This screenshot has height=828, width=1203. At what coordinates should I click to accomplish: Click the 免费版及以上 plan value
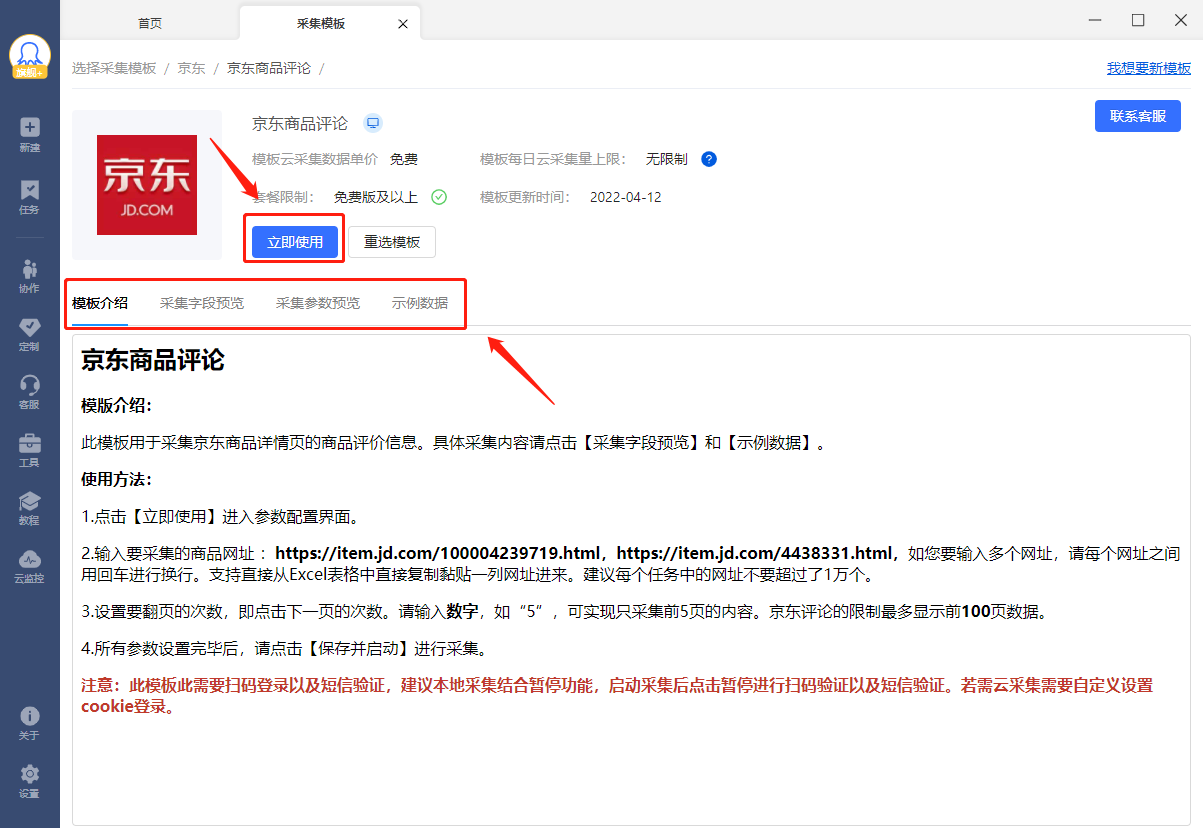click(x=376, y=197)
